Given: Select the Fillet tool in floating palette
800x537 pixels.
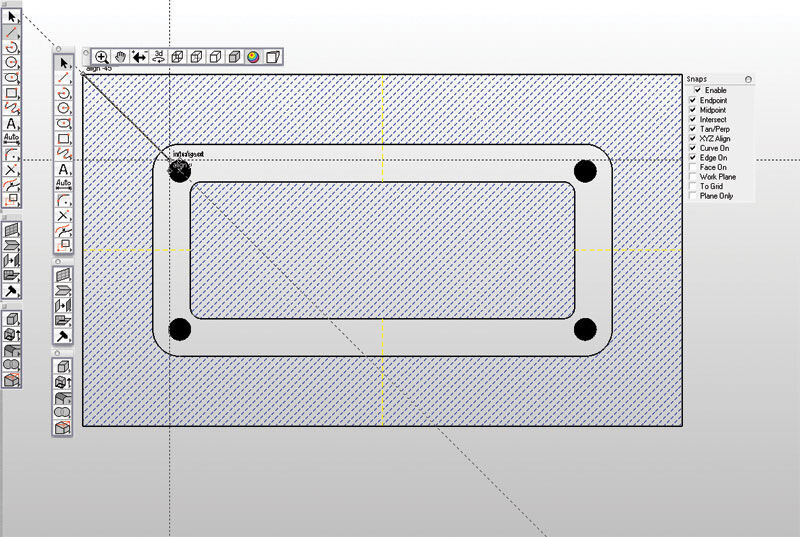Looking at the screenshot, I should coord(63,200).
